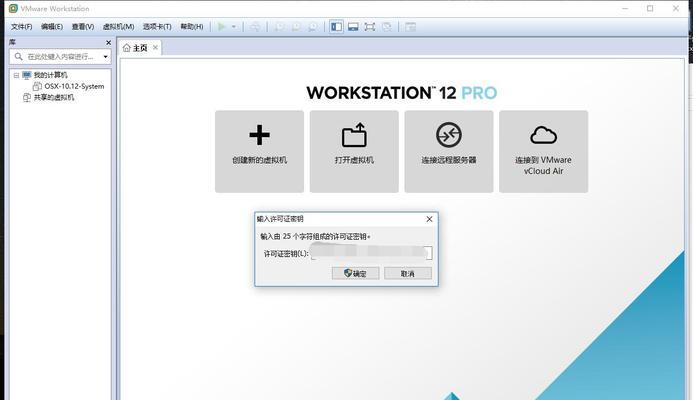Click the full screen mode icon
693x400 pixels.
370,27
